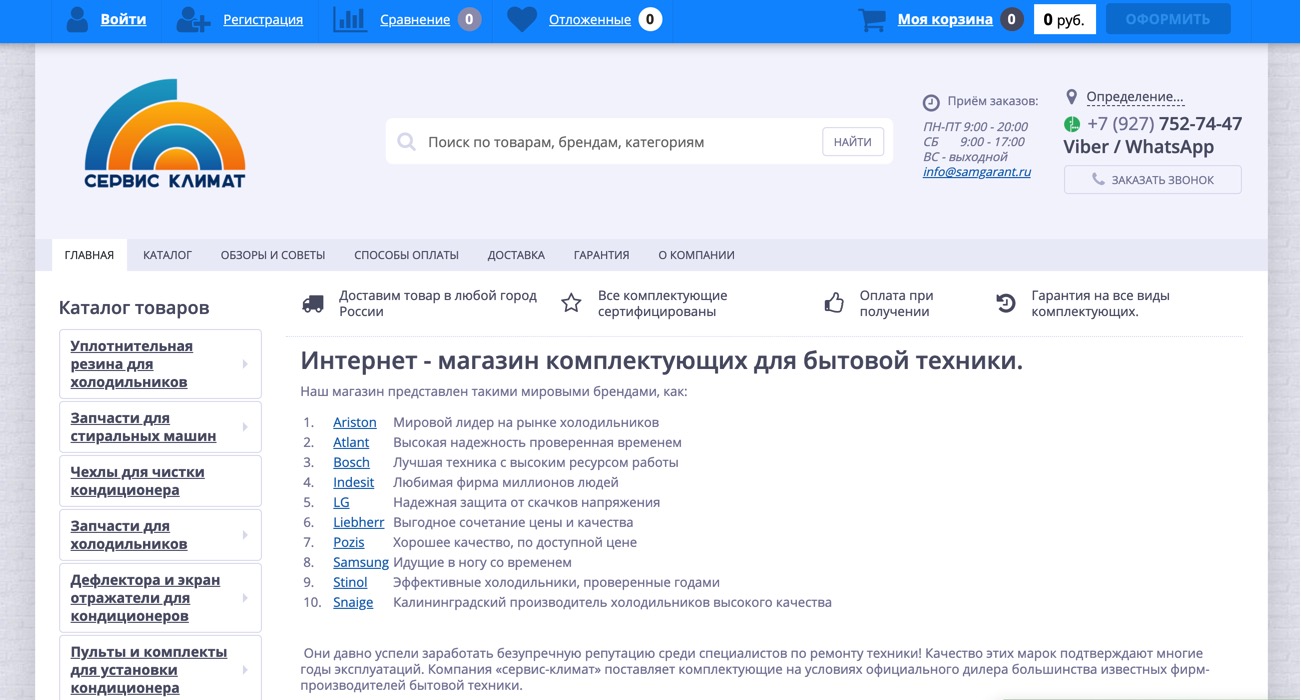Viewport: 1301px width, 700px height.
Task: Open Запчасти для холодильников category link
Action: [x=128, y=535]
